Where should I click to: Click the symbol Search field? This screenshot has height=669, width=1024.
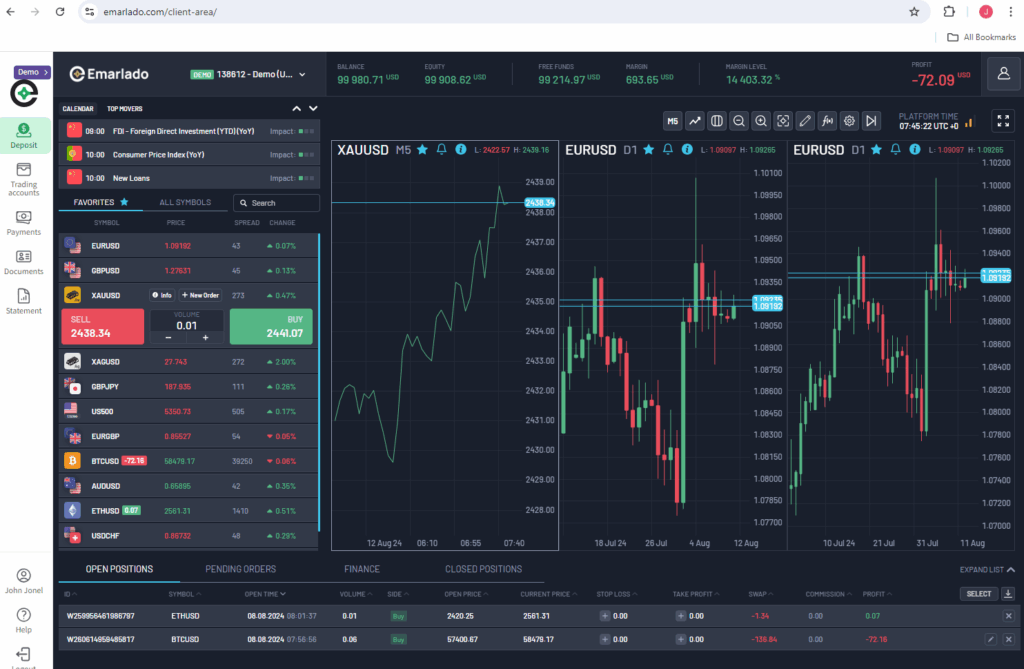[x=276, y=203]
